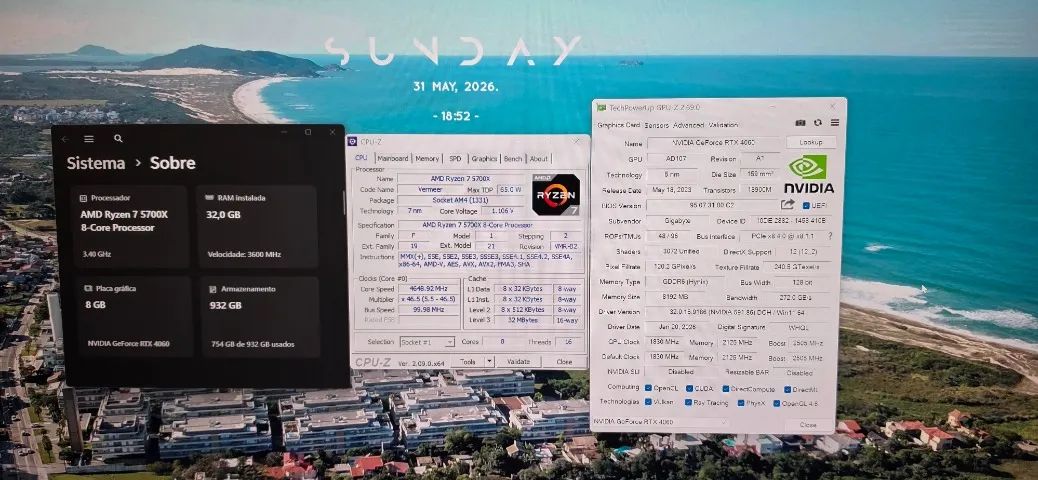Click the Lookup button in GPU-Z
1038x480 pixels.
pos(811,142)
